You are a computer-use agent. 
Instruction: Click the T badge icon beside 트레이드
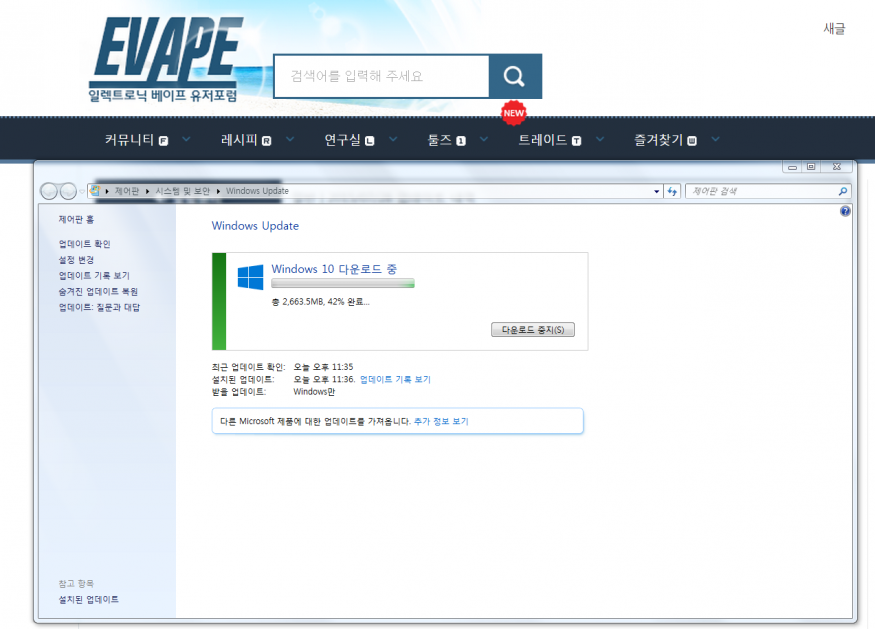pyautogui.click(x=576, y=141)
